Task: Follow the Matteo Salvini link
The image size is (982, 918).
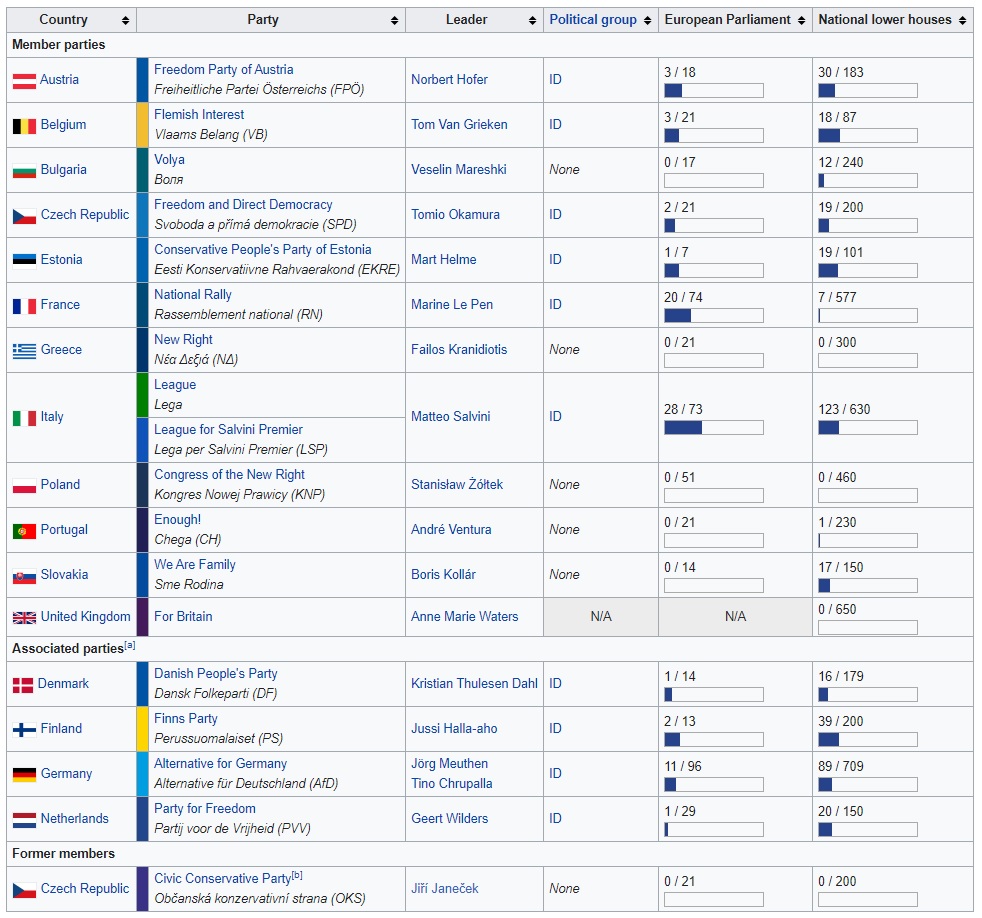Action: coord(451,416)
